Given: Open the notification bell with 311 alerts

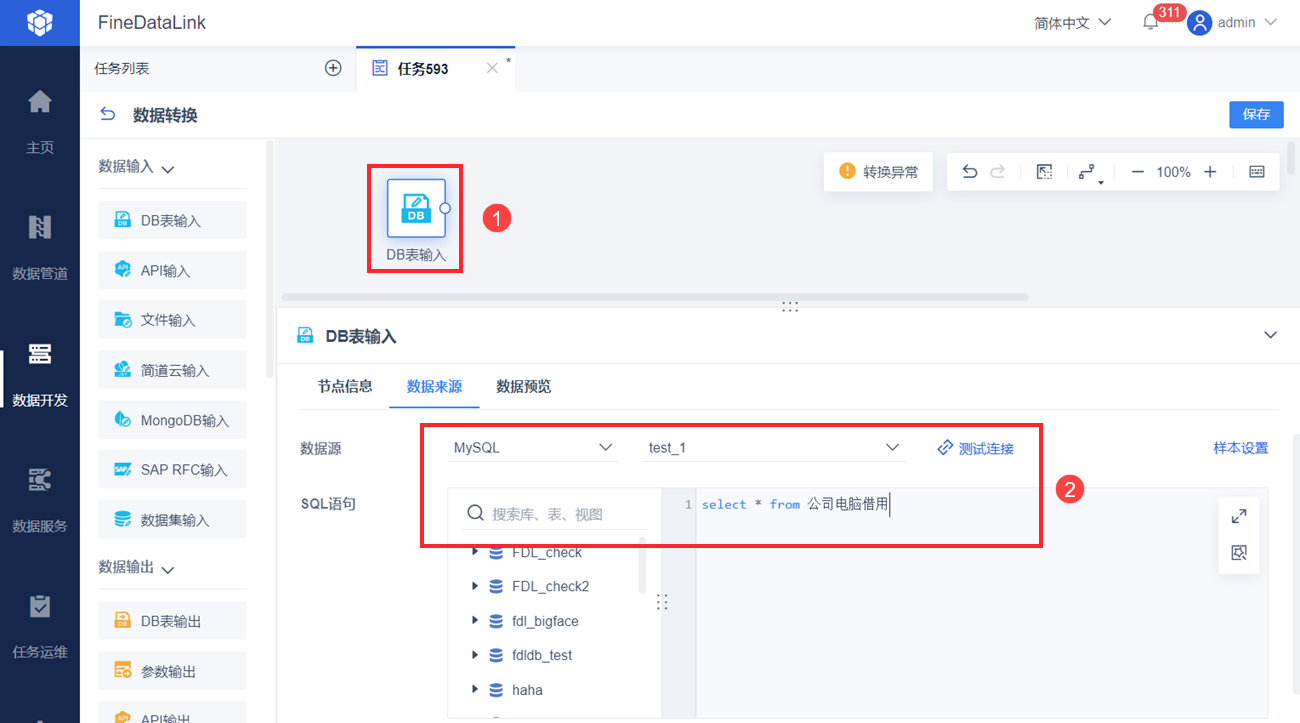Looking at the screenshot, I should 1151,22.
